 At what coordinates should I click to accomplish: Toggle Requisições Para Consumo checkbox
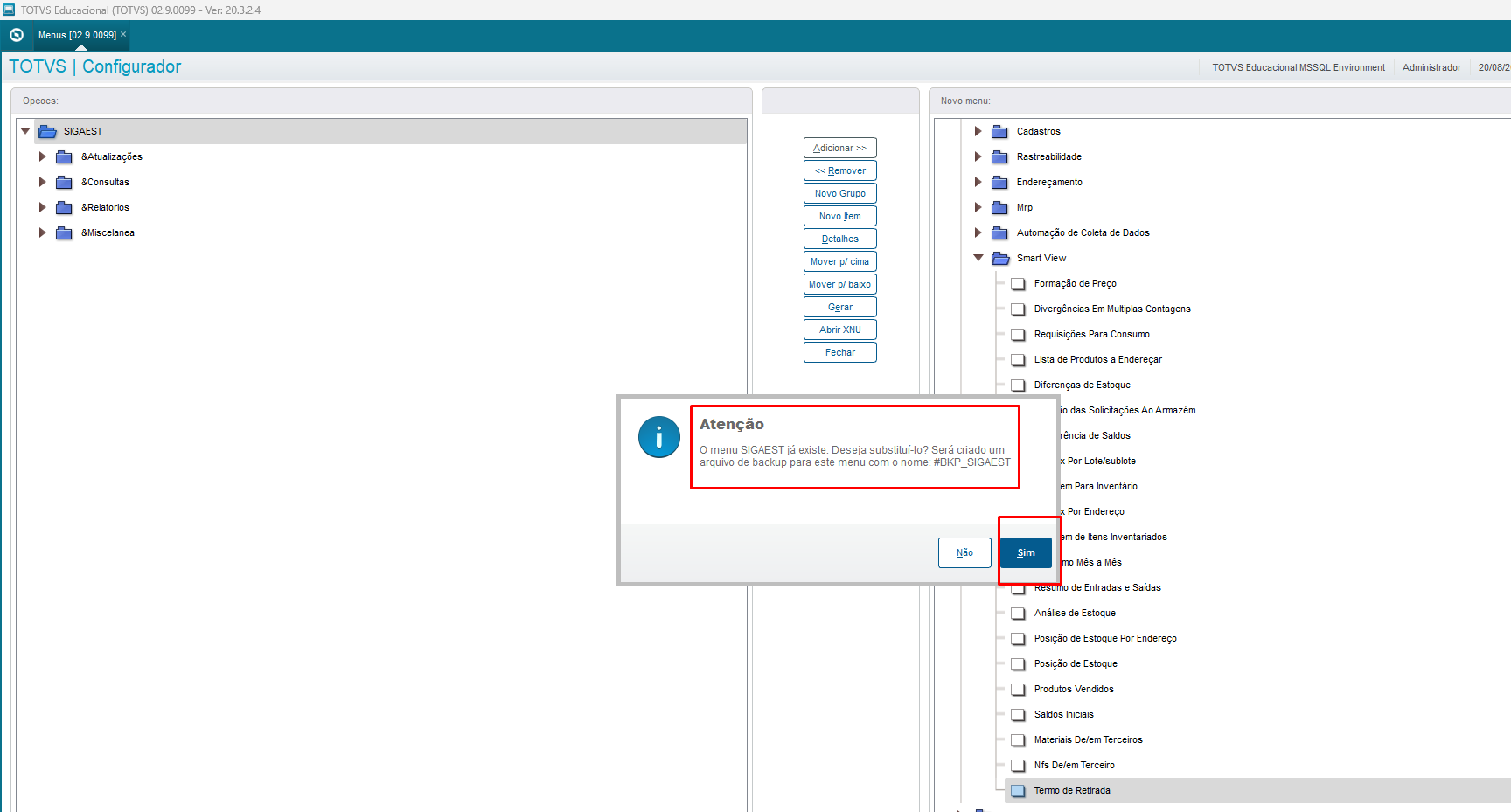tap(1018, 335)
